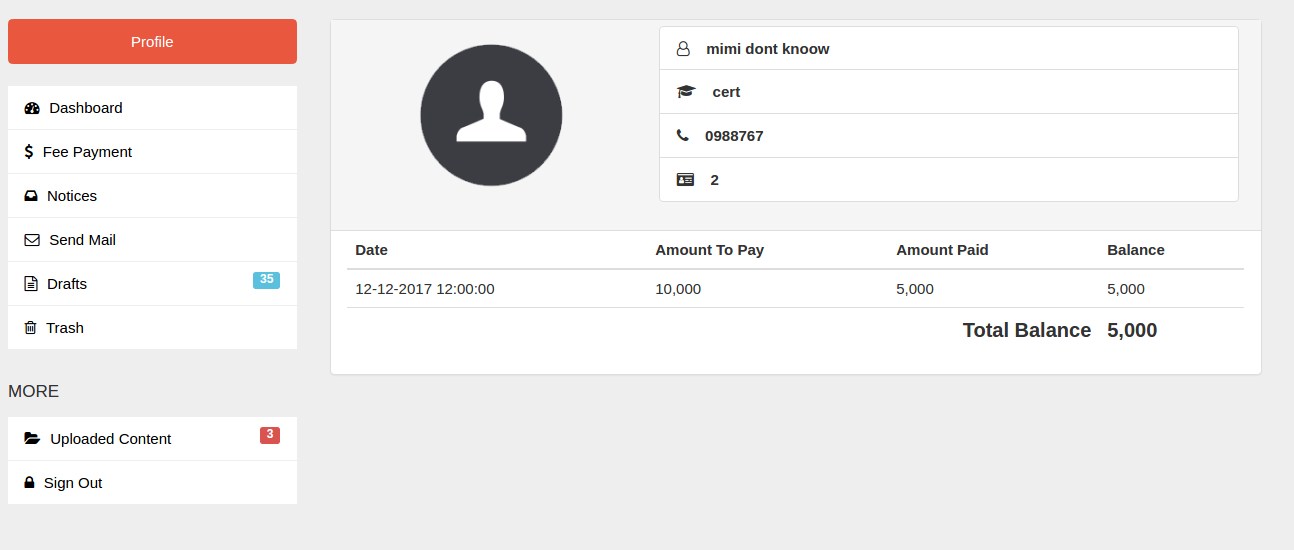Click the Drafts count badge 35
The height and width of the screenshot is (550, 1294).
(x=267, y=280)
